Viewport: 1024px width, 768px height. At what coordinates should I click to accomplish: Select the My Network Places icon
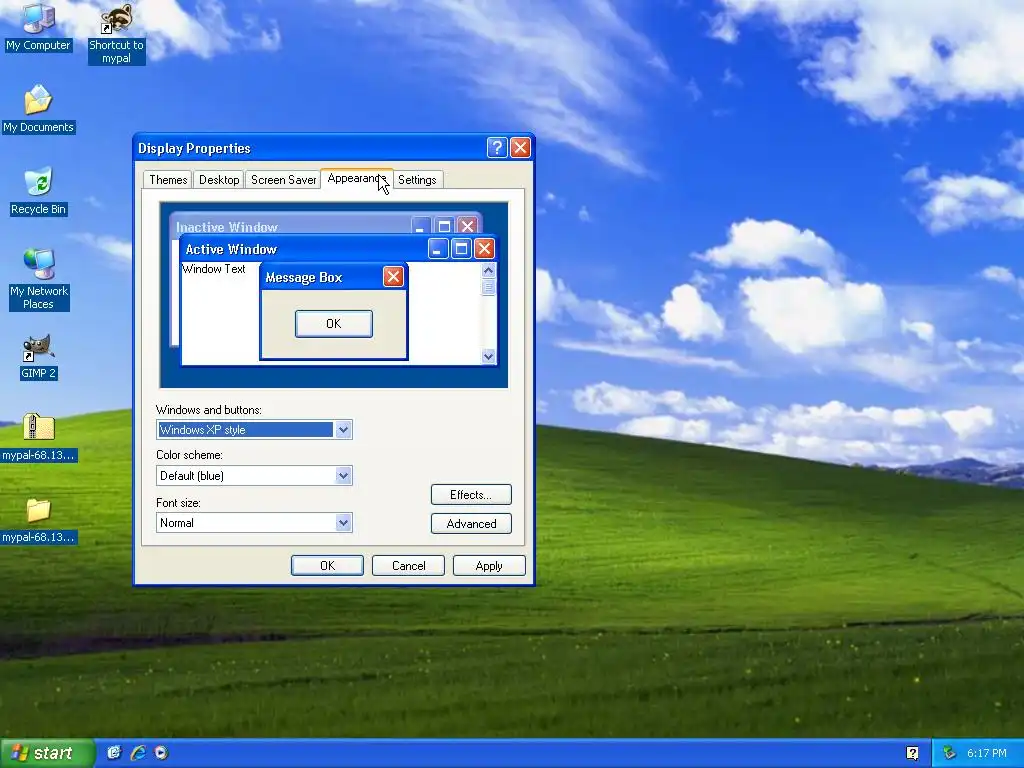pos(38,279)
